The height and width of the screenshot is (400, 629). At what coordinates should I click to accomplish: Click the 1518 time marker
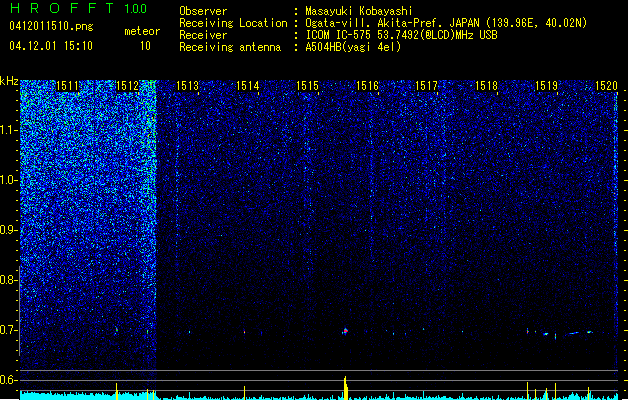[487, 86]
